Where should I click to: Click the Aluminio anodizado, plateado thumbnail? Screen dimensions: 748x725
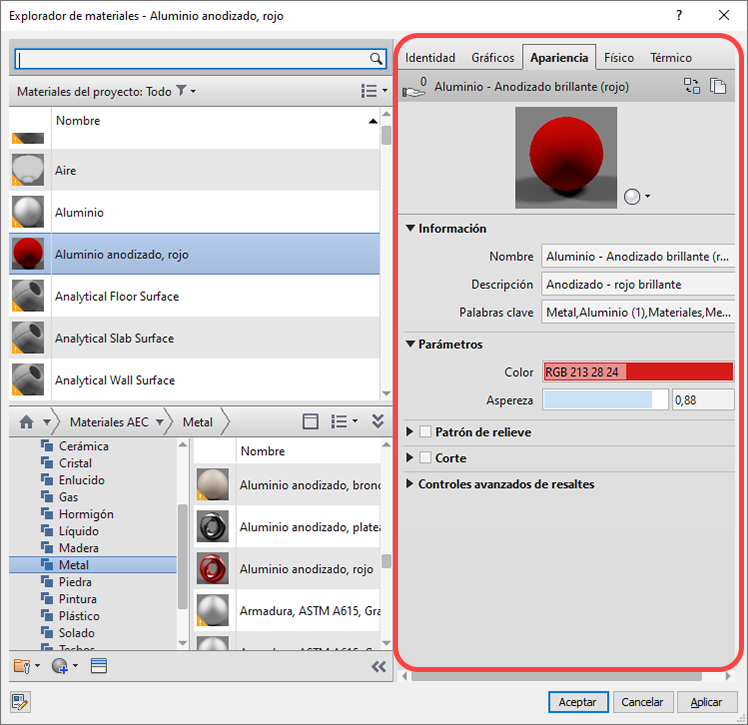point(213,526)
